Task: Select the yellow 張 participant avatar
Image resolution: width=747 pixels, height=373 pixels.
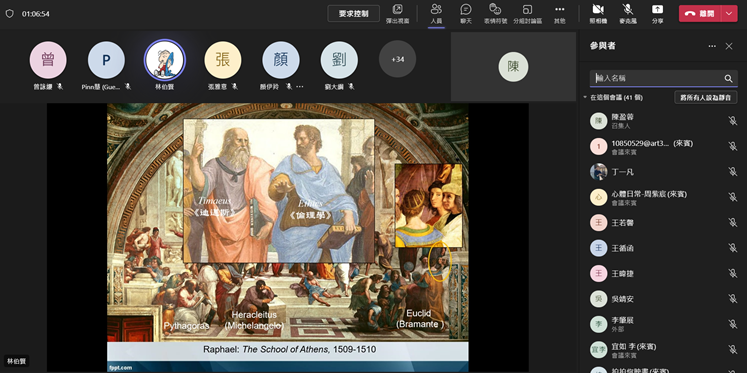Action: [223, 60]
